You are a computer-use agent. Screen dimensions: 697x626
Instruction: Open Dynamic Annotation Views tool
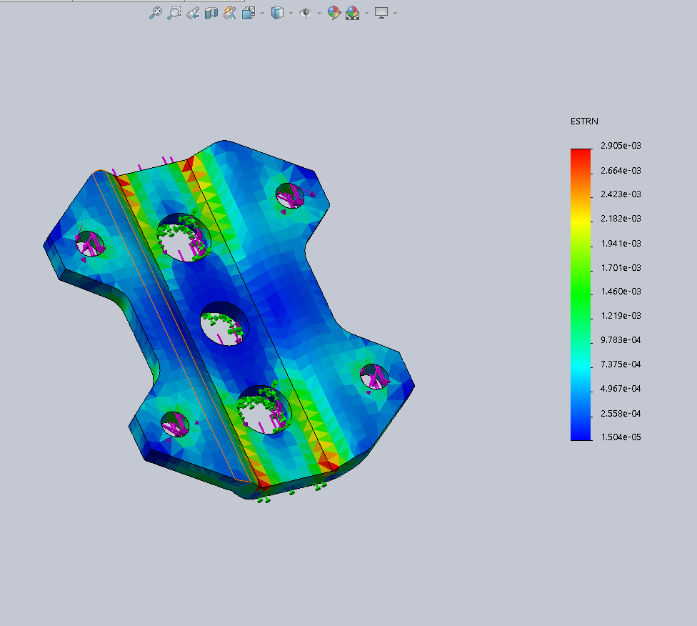pyautogui.click(x=229, y=13)
